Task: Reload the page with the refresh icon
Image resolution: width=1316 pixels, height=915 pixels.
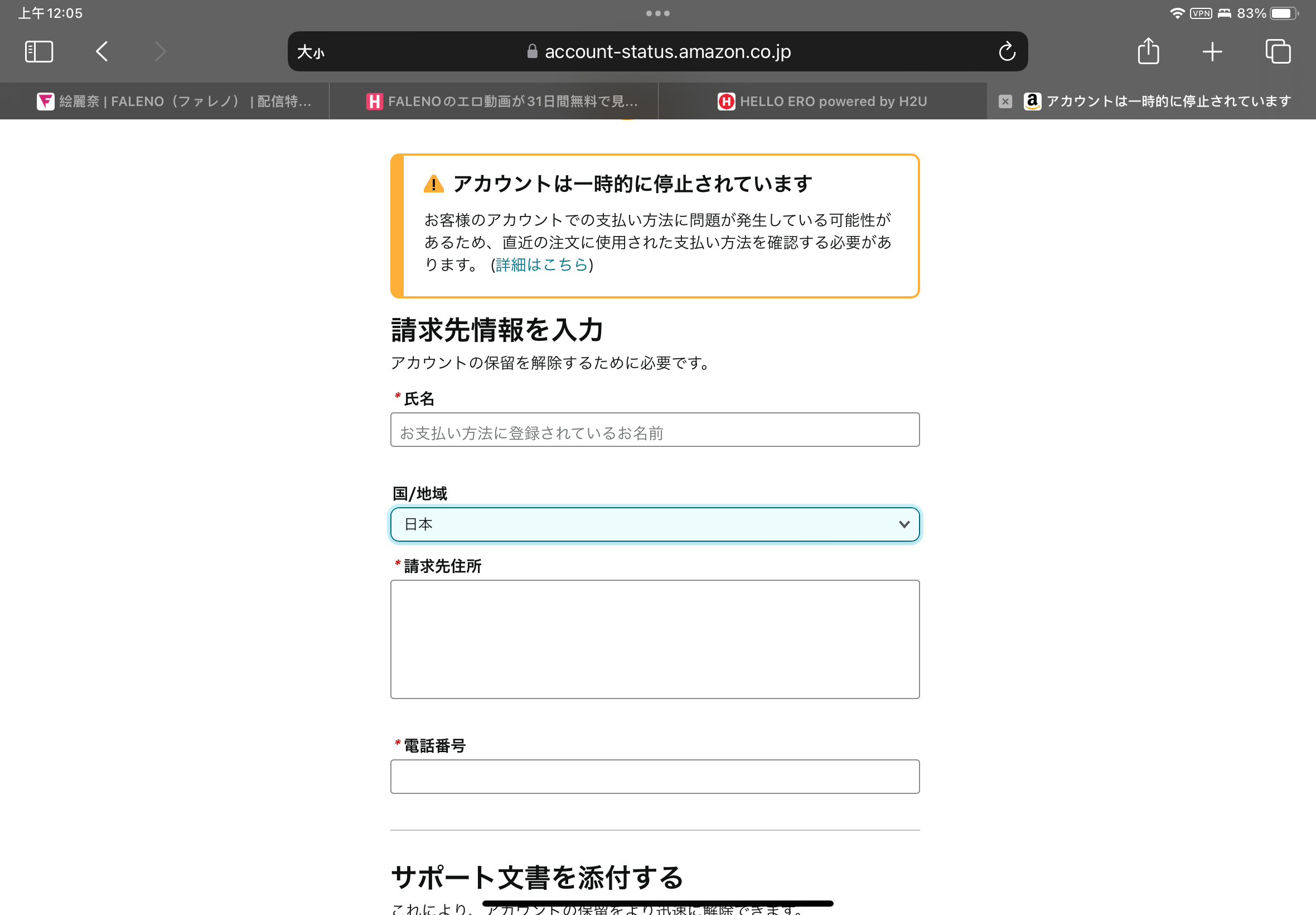Action: [1007, 51]
